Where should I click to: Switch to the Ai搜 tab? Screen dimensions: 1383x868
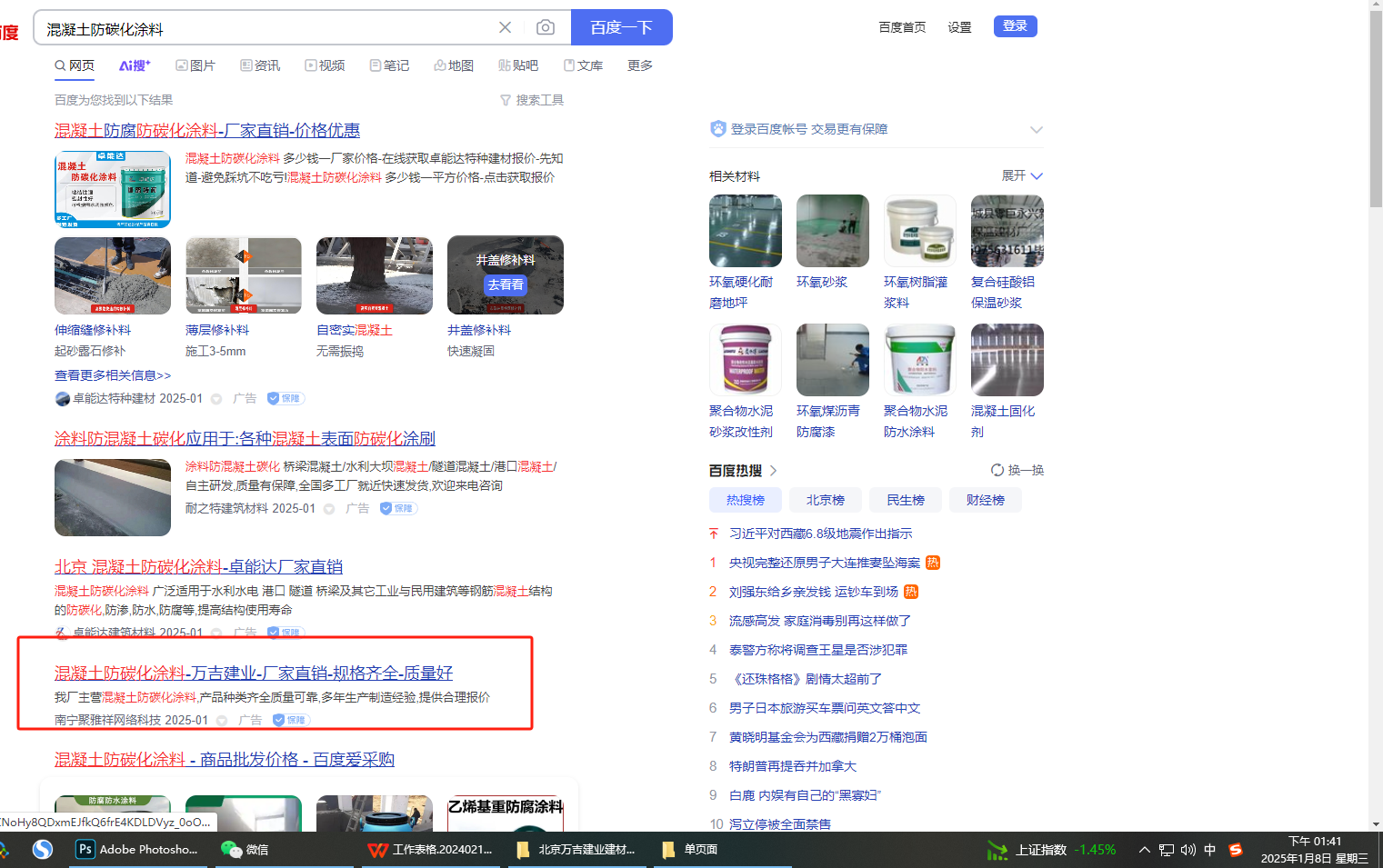point(135,65)
